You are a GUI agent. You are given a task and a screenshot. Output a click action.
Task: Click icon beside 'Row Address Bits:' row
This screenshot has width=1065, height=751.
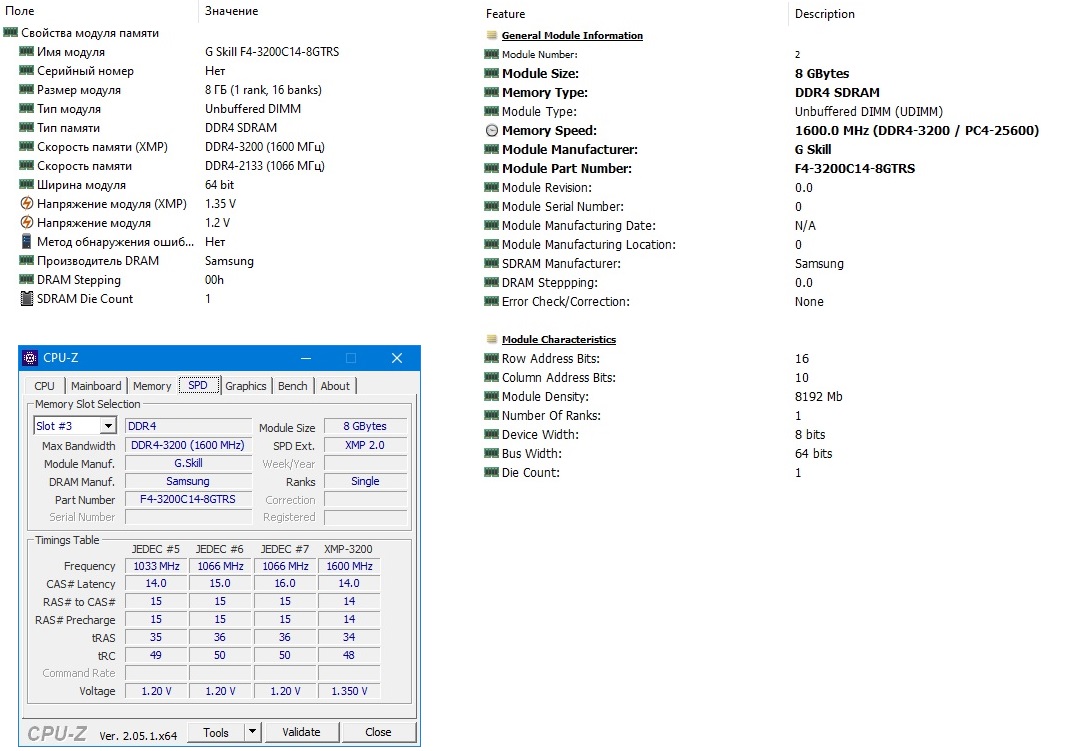[x=492, y=359]
